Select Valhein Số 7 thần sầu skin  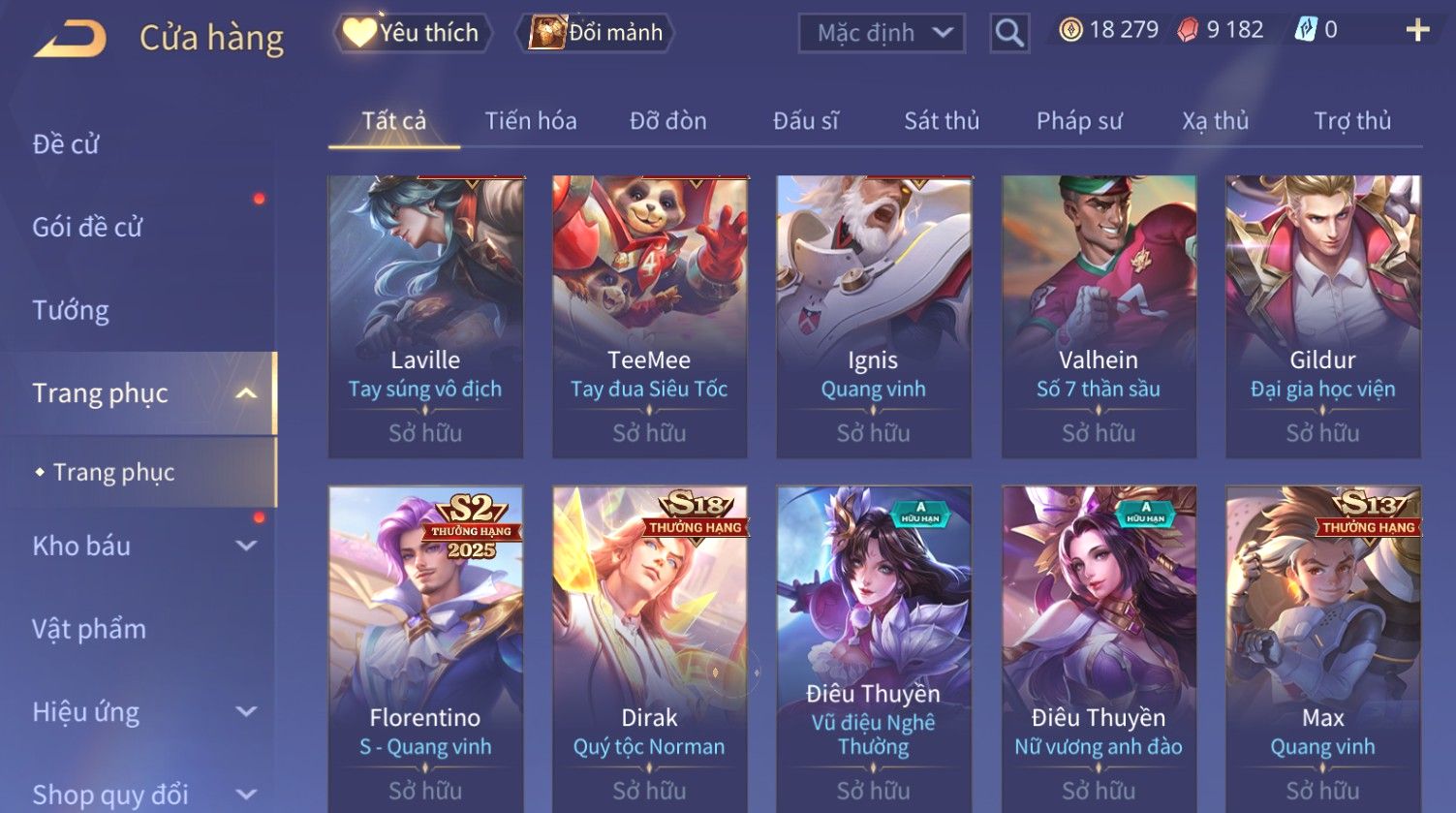(x=1099, y=316)
